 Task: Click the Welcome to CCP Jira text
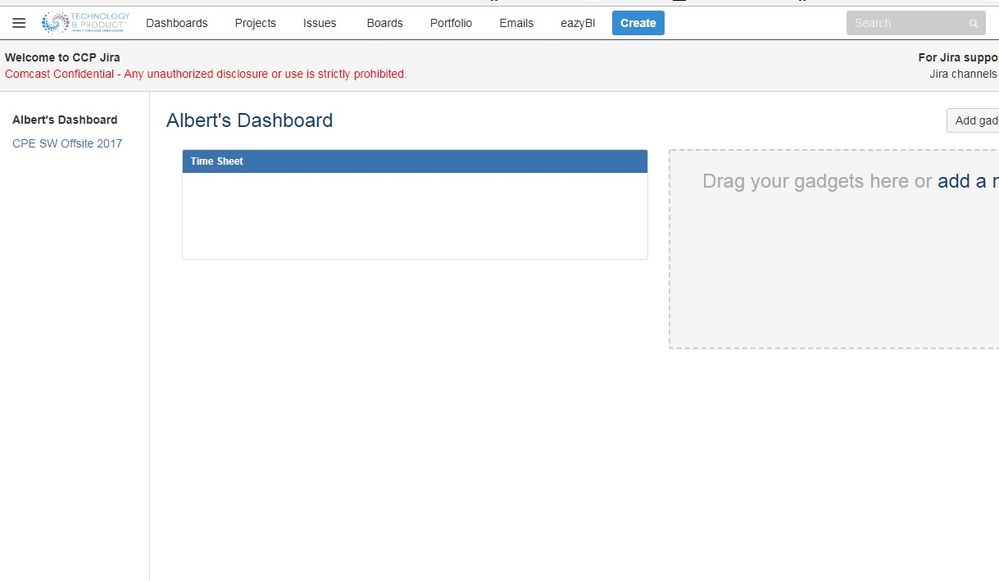[x=62, y=57]
